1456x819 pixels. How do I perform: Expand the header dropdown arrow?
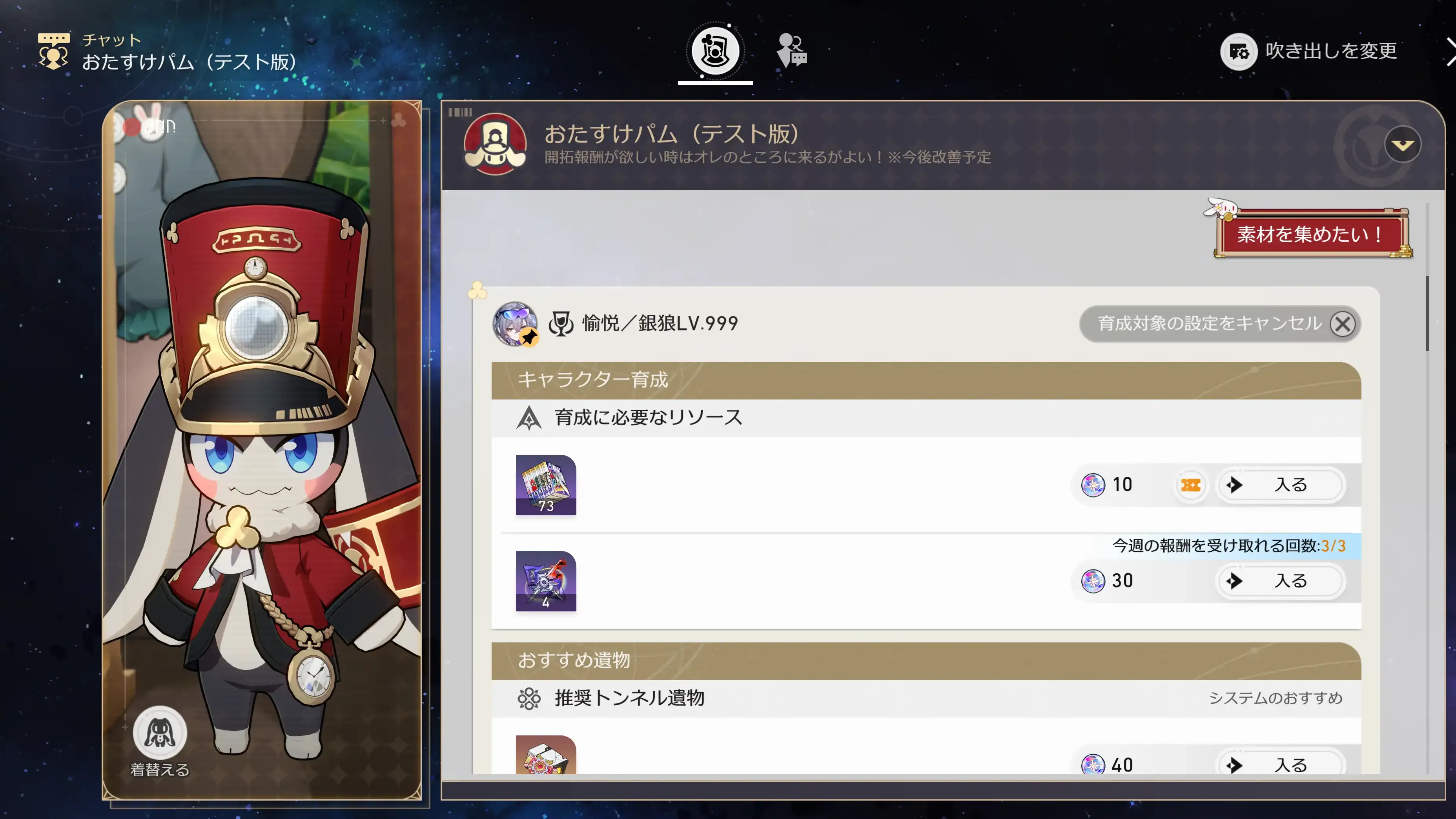[x=1402, y=145]
